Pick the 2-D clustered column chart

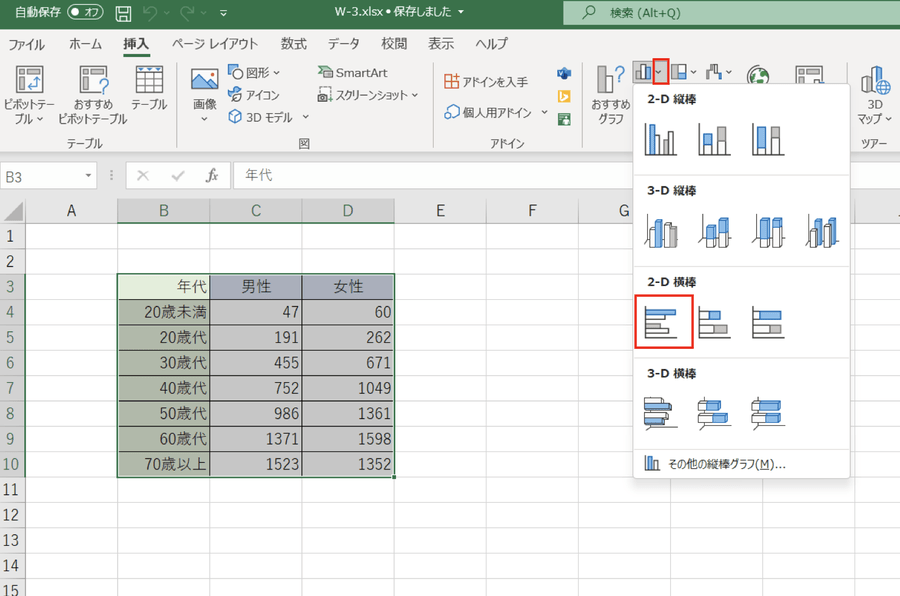pyautogui.click(x=661, y=139)
